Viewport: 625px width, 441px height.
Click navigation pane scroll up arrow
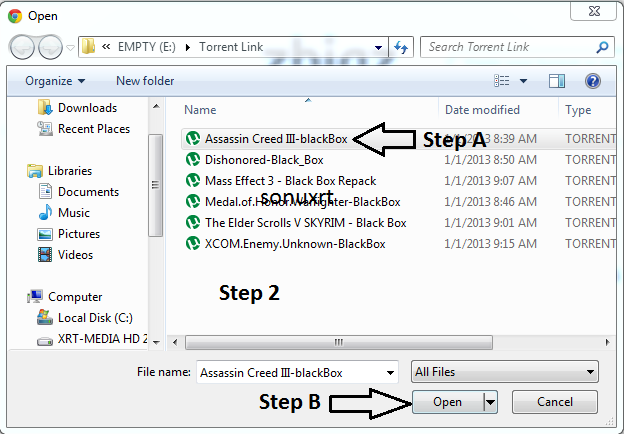(156, 106)
